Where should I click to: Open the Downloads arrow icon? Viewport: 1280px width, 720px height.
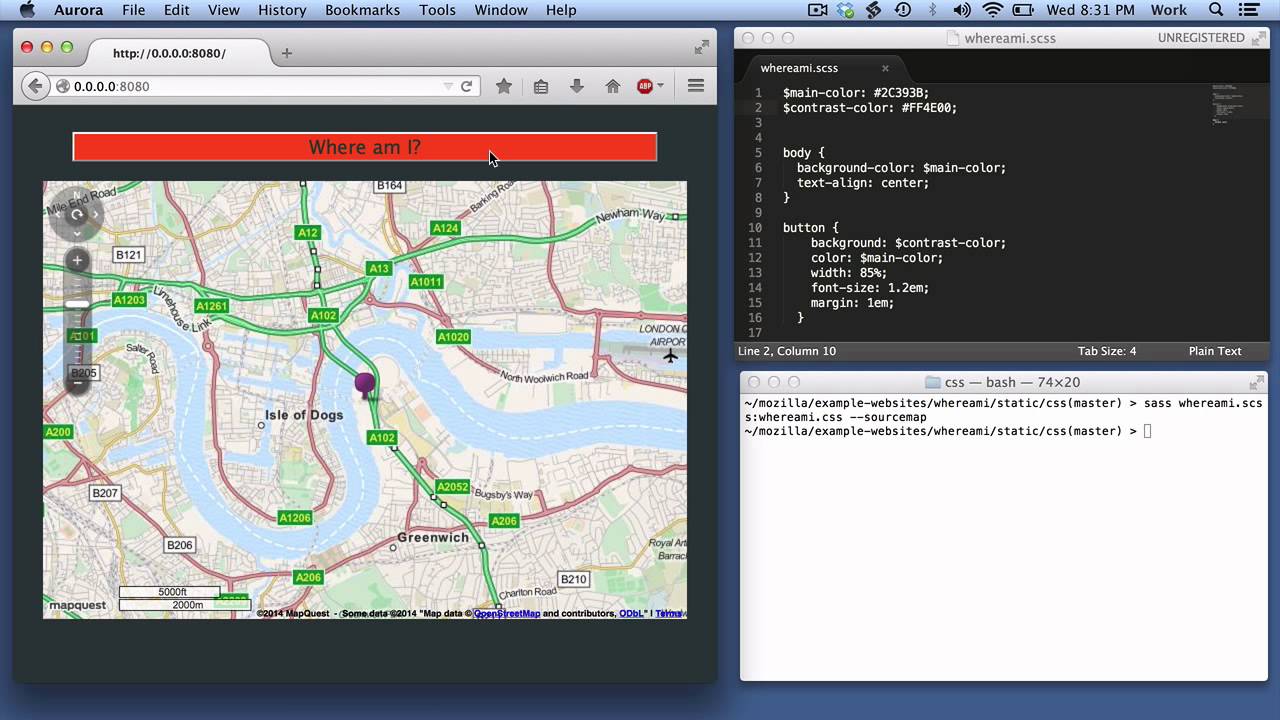(577, 86)
